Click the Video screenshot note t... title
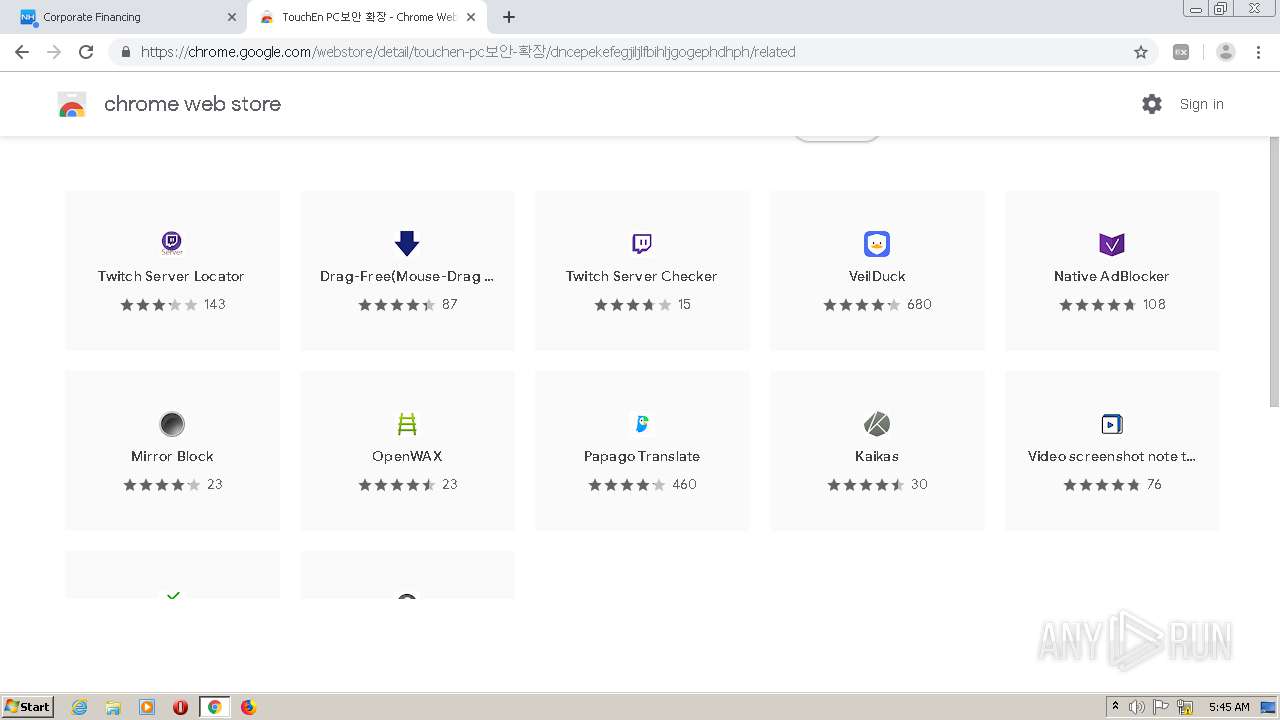Viewport: 1280px width, 720px height. click(1112, 456)
